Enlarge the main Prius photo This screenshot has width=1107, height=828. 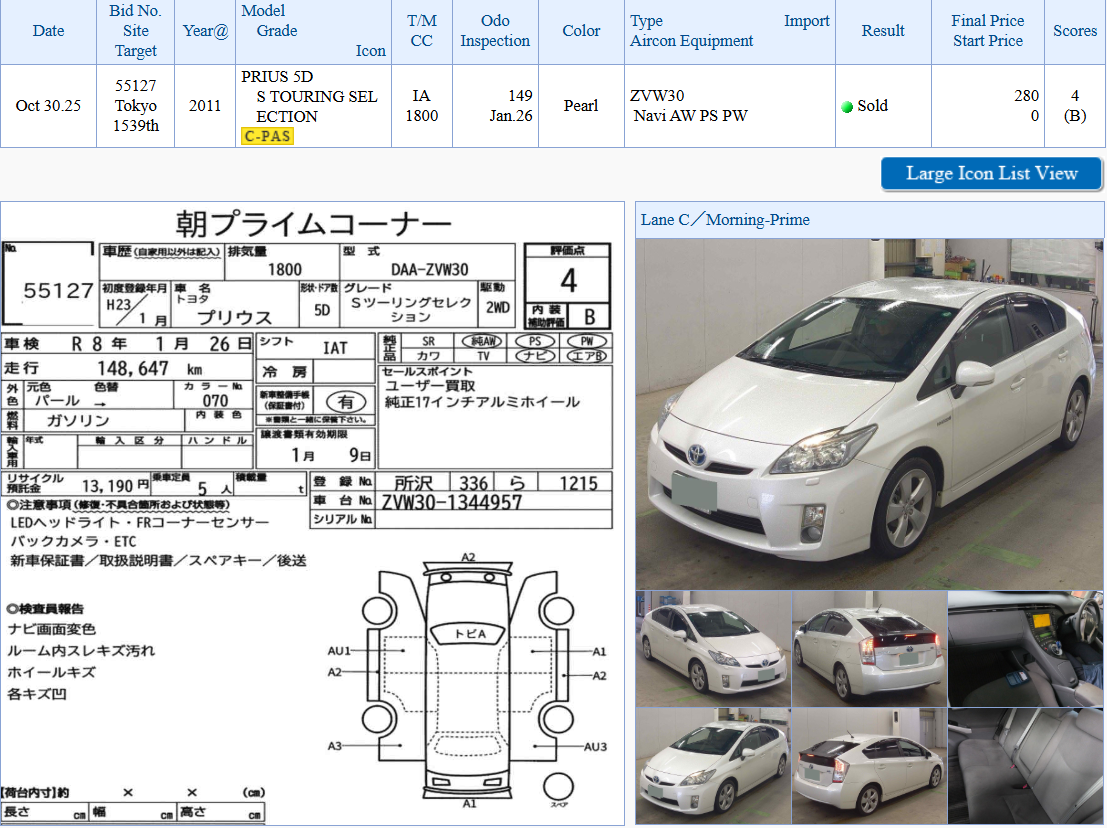868,413
